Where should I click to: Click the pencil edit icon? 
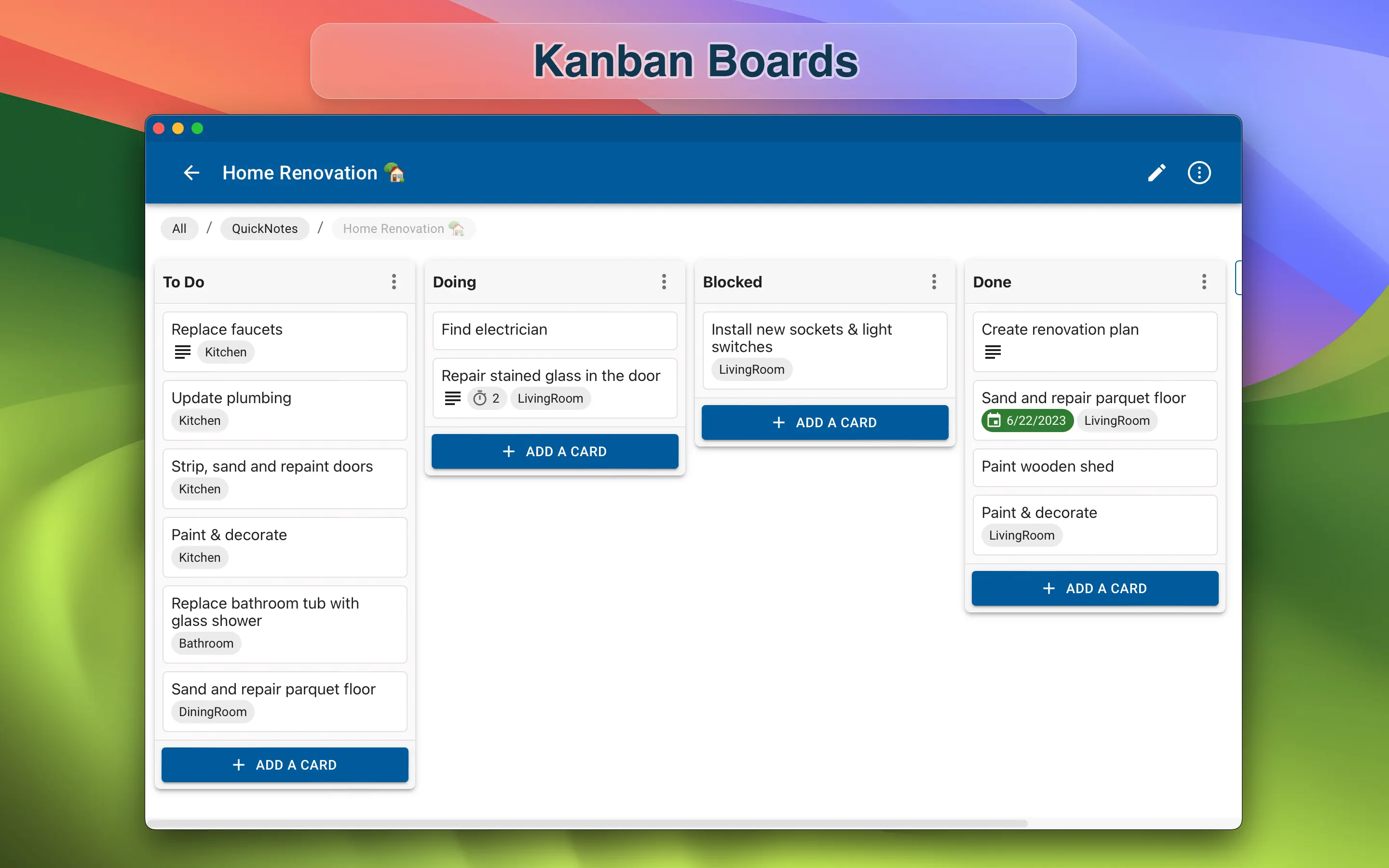(1156, 173)
